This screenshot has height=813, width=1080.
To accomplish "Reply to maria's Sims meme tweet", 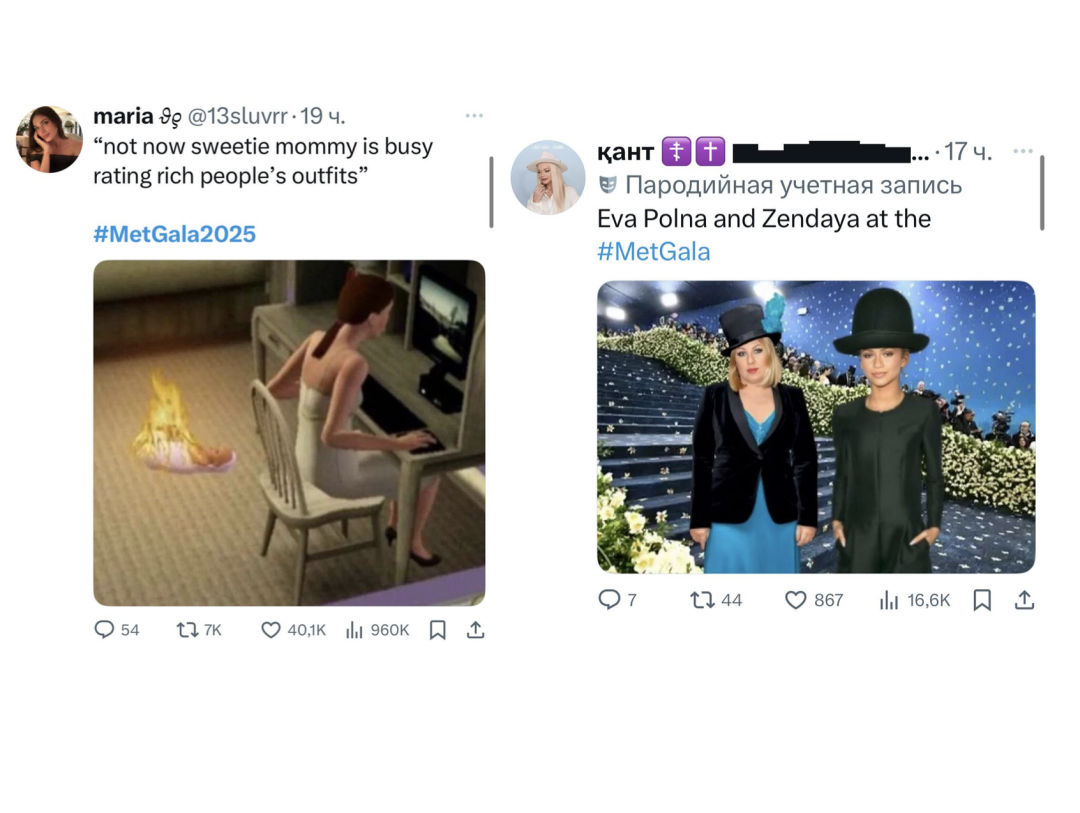I will coord(105,630).
